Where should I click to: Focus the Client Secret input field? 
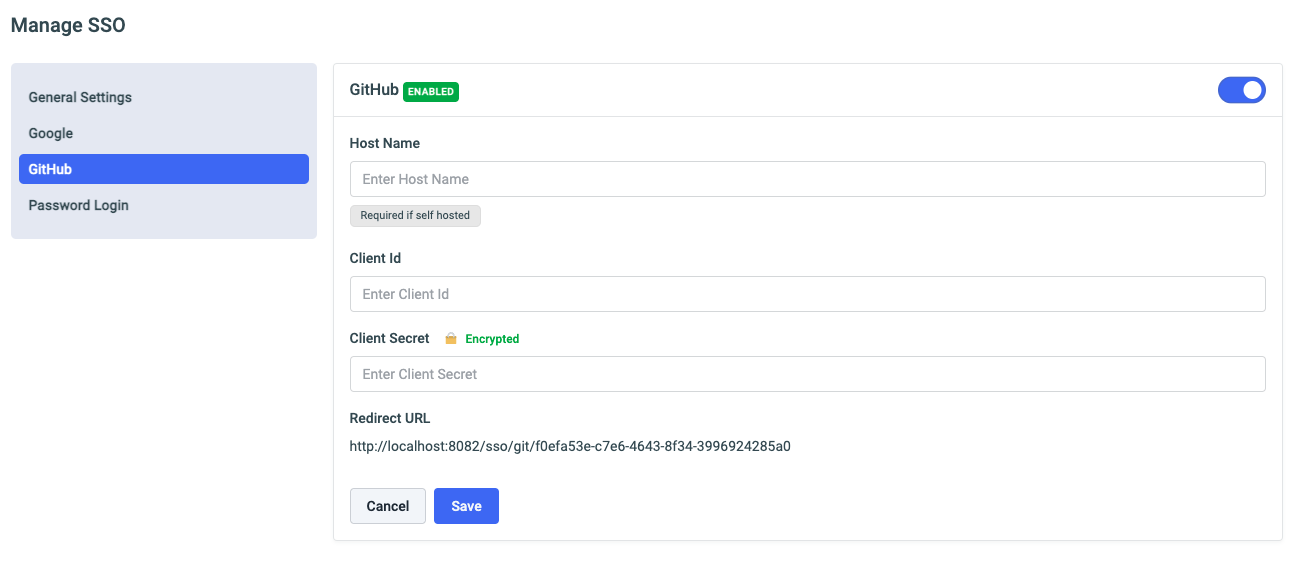tap(807, 374)
